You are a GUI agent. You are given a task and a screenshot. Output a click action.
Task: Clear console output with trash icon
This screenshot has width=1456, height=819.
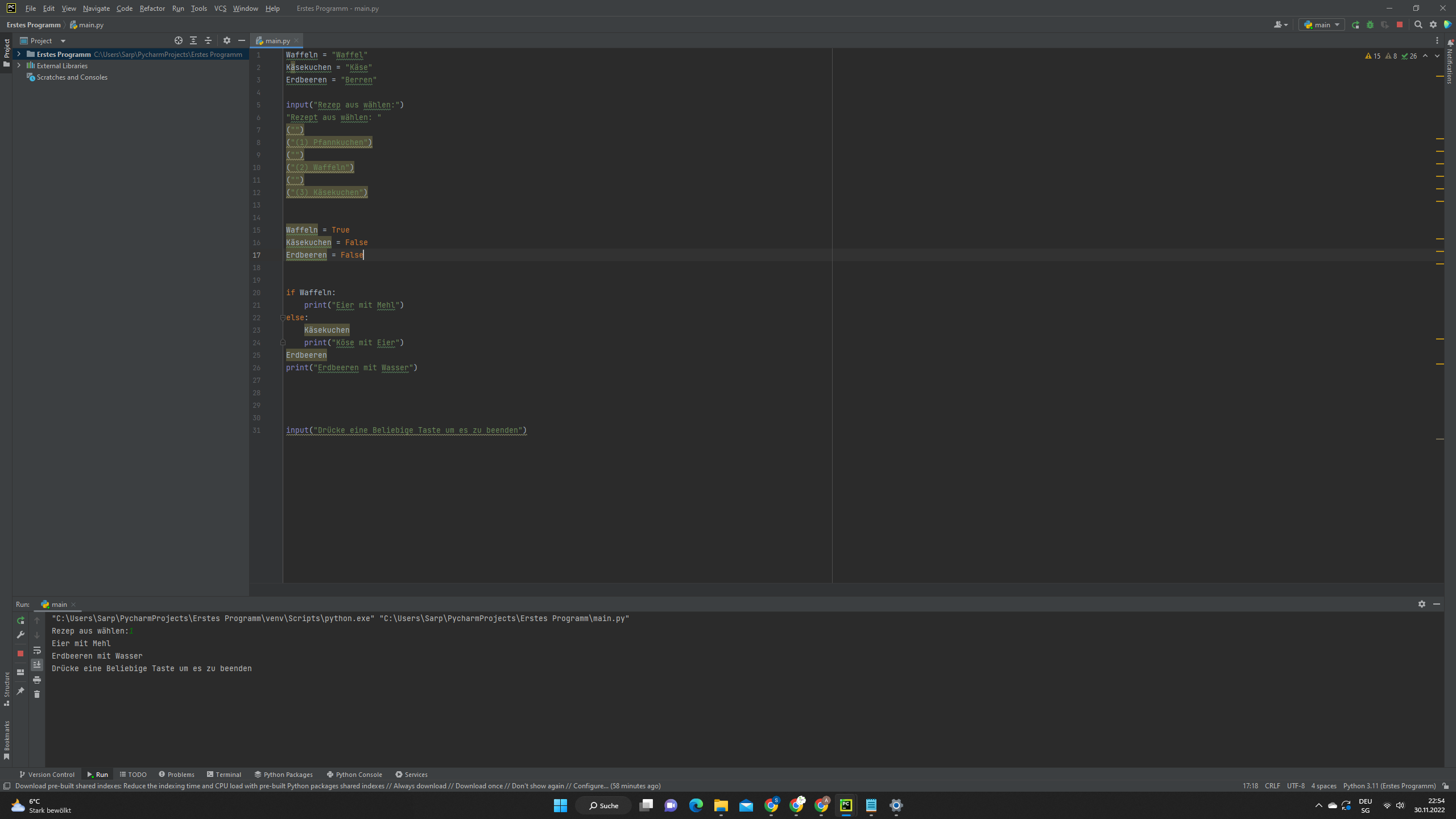click(37, 694)
